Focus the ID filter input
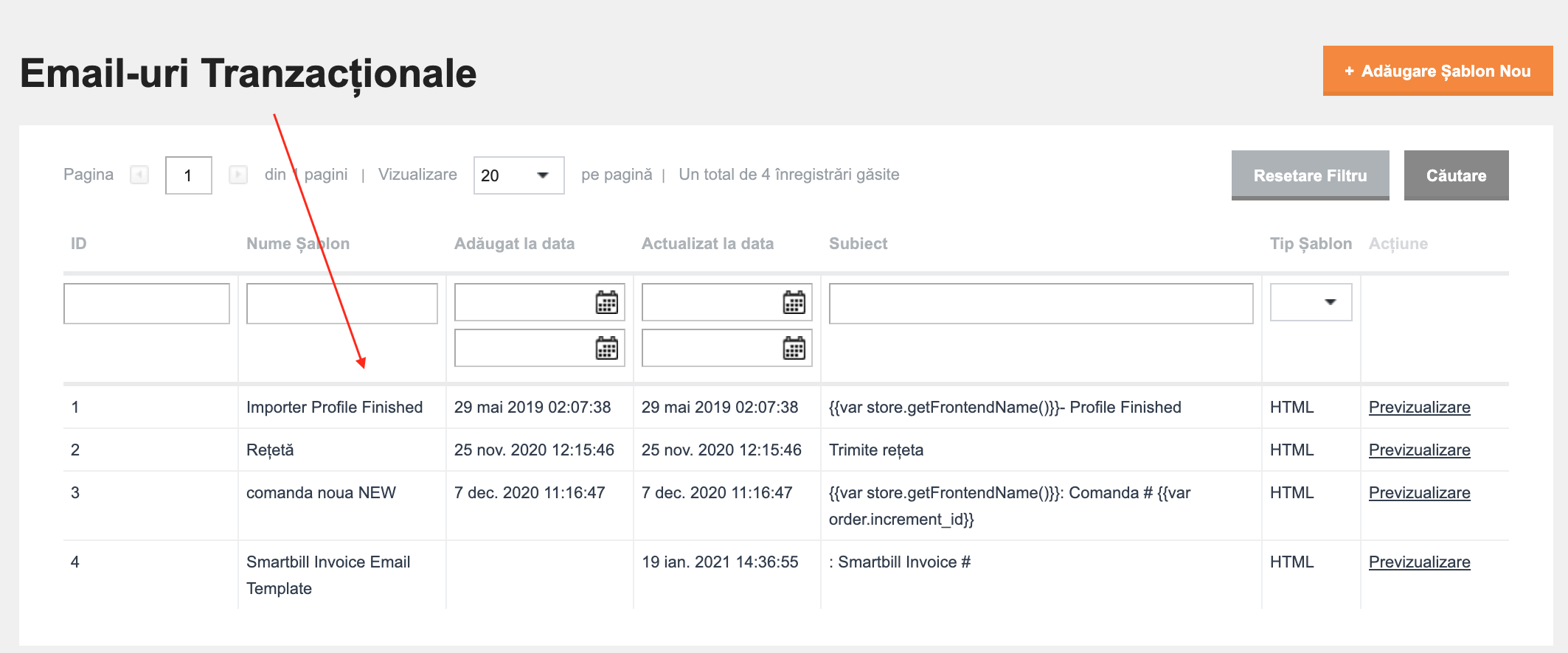The height and width of the screenshot is (653, 1568). point(147,304)
